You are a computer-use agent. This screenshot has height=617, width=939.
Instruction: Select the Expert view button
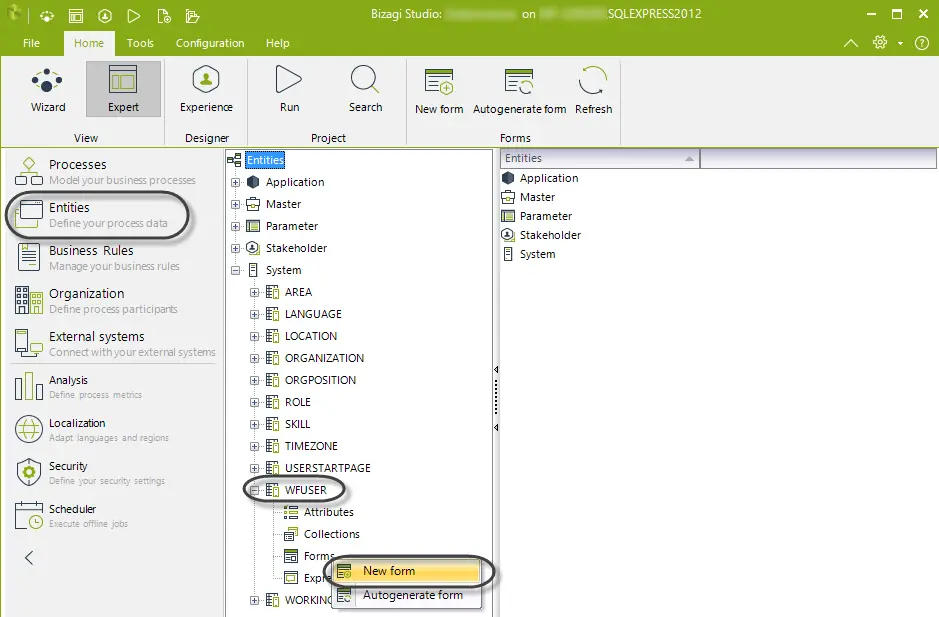tap(123, 89)
